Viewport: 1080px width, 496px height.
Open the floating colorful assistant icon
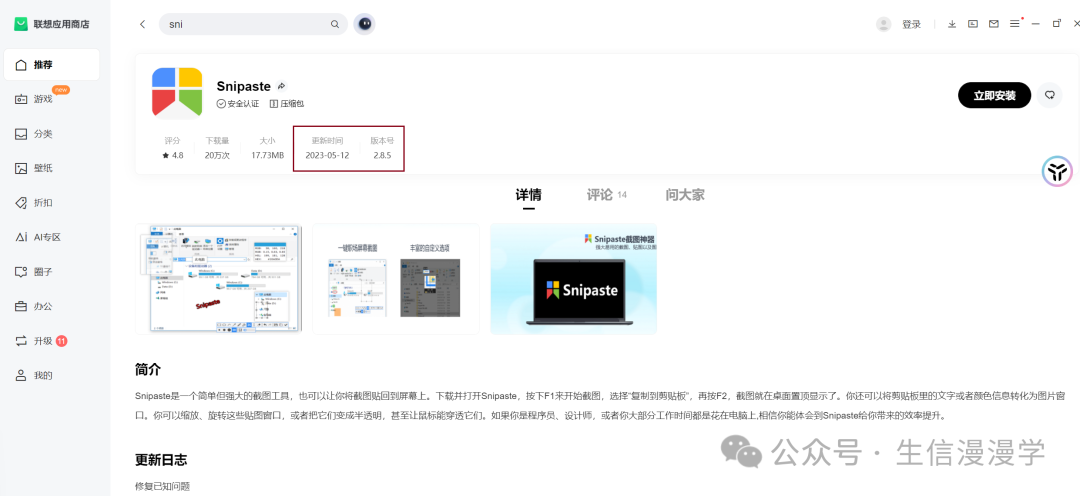tap(1057, 172)
